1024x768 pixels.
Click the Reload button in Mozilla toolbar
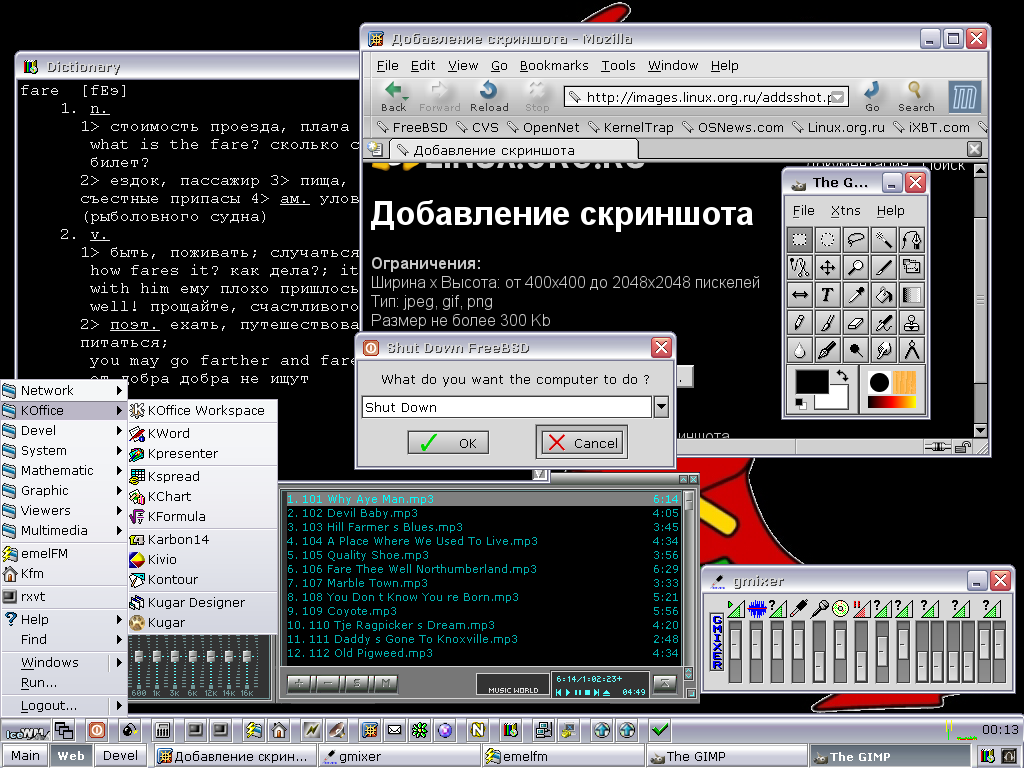tap(489, 97)
